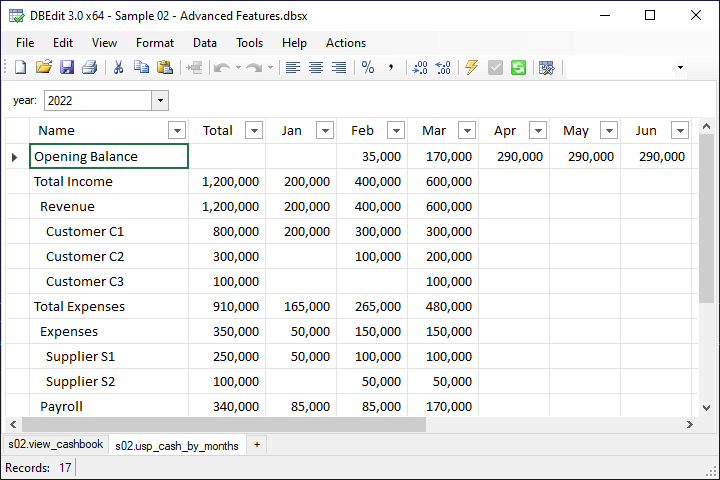Open the Feb column filter dropdown
The image size is (720, 480).
tap(396, 130)
